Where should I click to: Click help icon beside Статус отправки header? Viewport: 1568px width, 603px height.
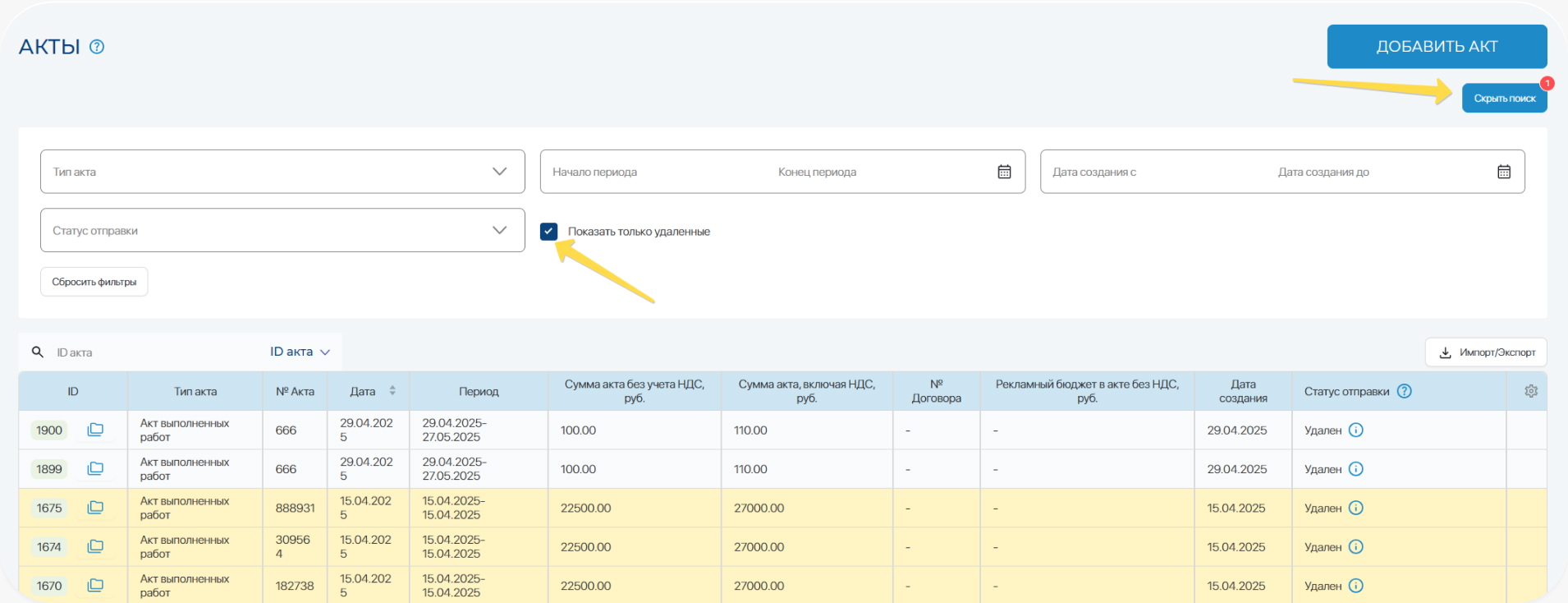click(x=1405, y=391)
